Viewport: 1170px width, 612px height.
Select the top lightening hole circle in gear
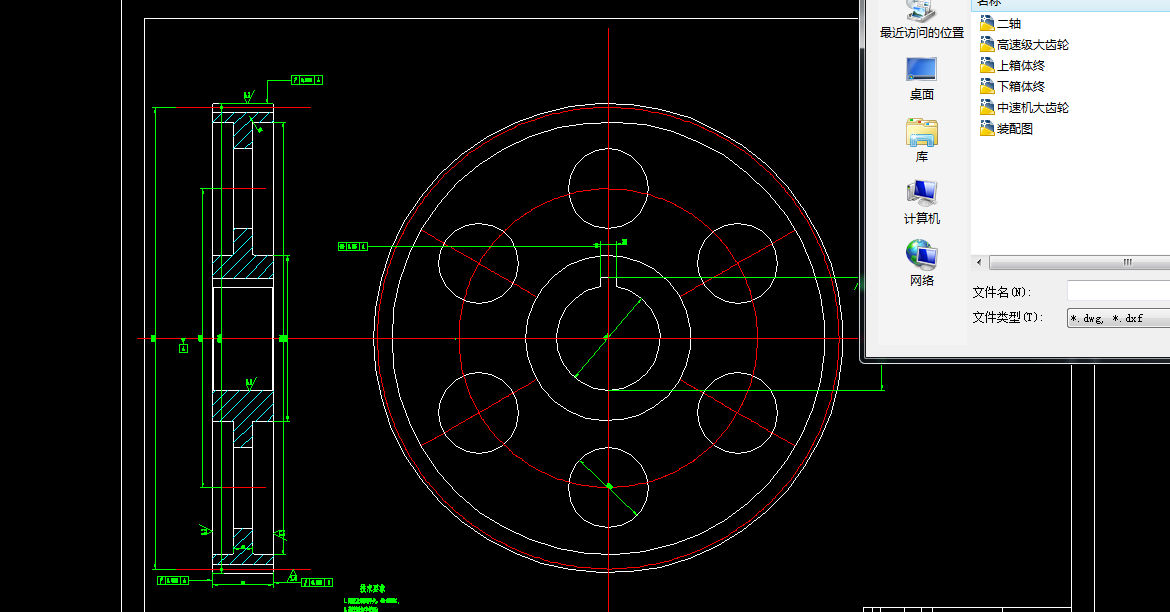coord(608,189)
